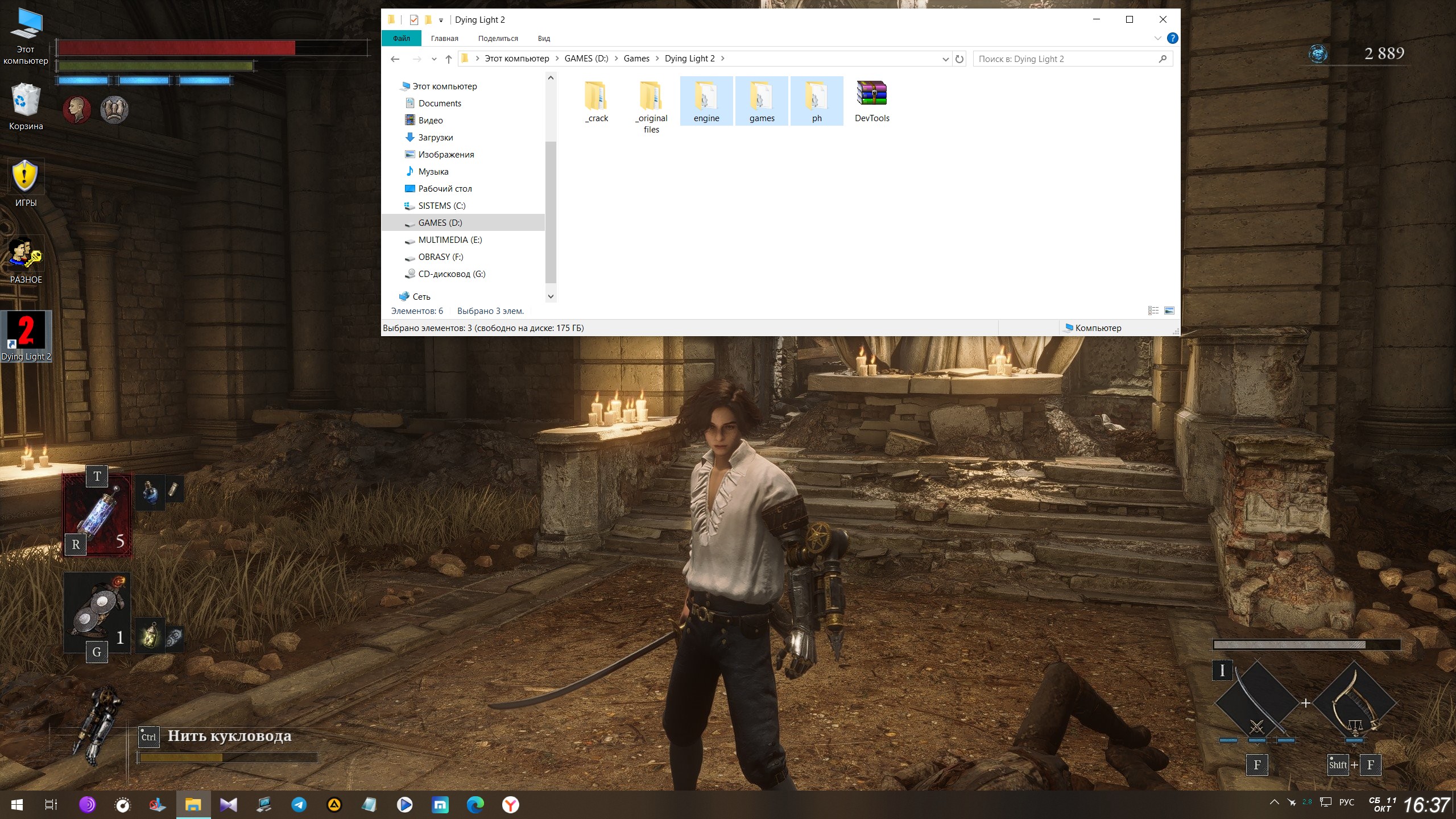Click the Properties checkmark quick access icon
Viewport: 1456px width, 819px height.
pyautogui.click(x=413, y=20)
